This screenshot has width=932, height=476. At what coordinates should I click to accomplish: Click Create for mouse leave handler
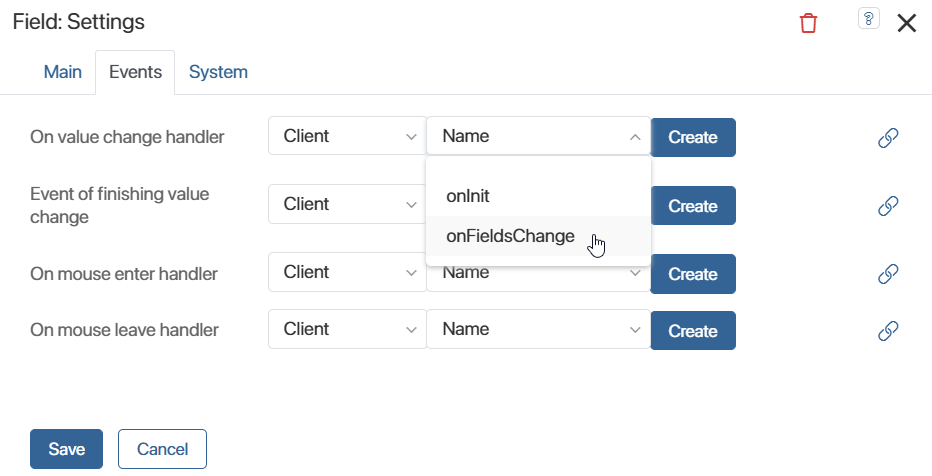click(693, 330)
